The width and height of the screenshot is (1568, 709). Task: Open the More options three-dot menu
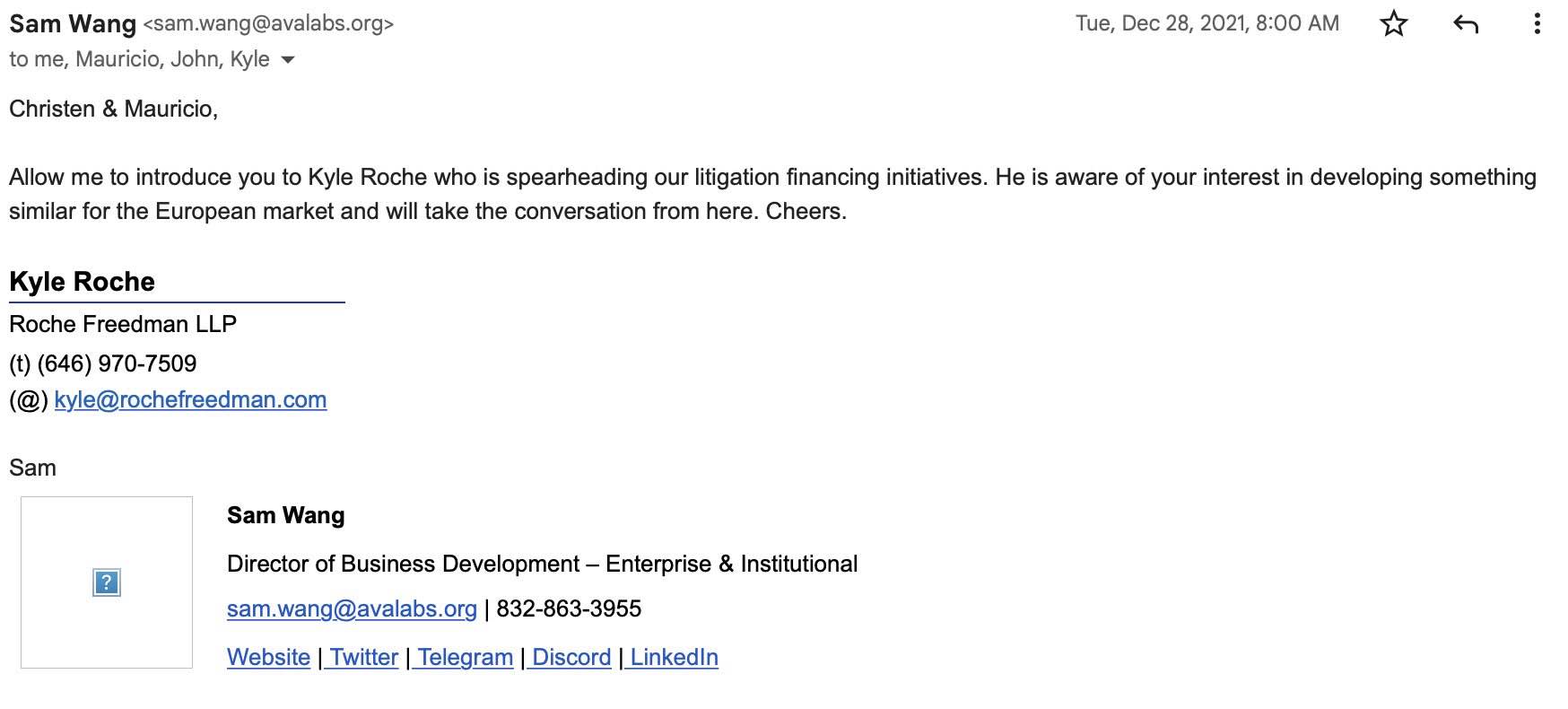[x=1537, y=24]
